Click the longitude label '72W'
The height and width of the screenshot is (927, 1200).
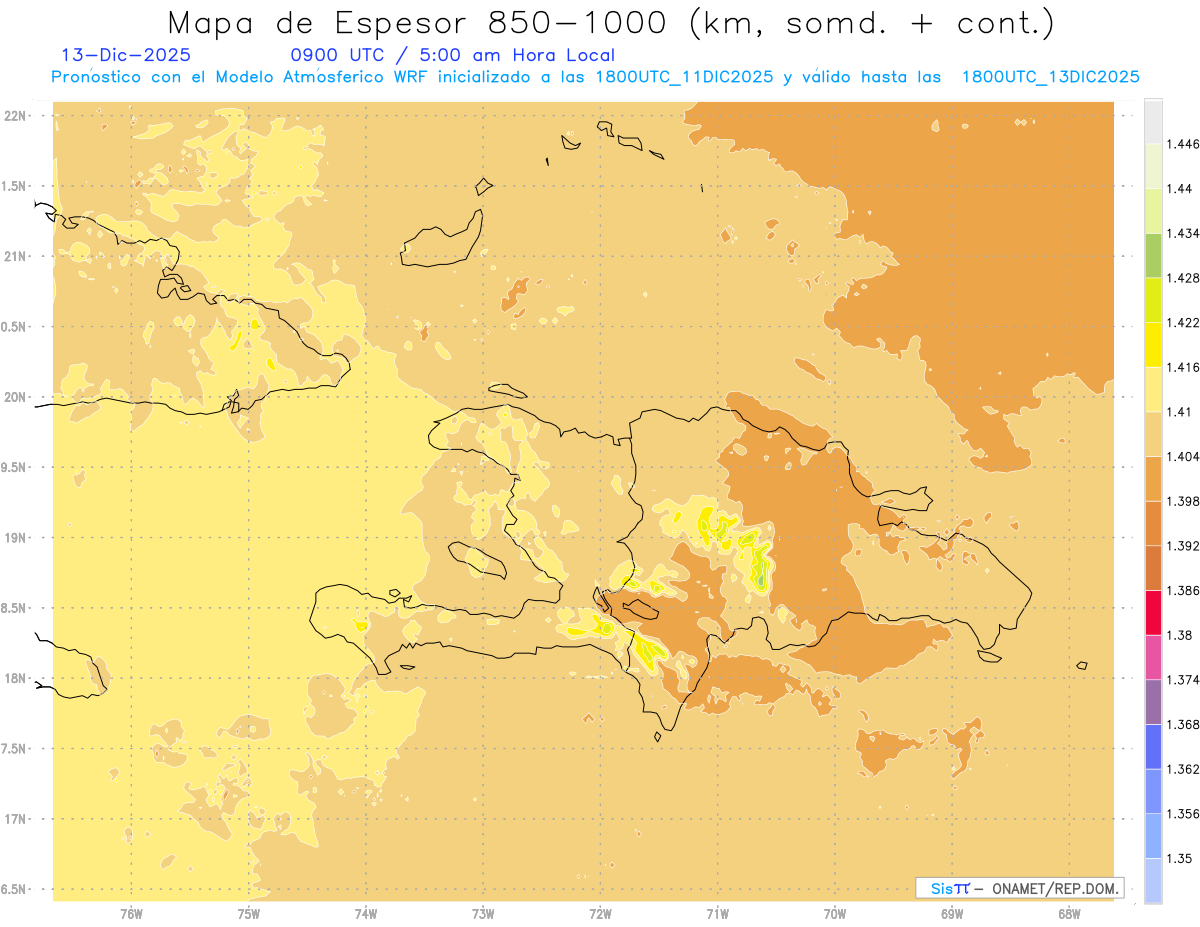601,913
